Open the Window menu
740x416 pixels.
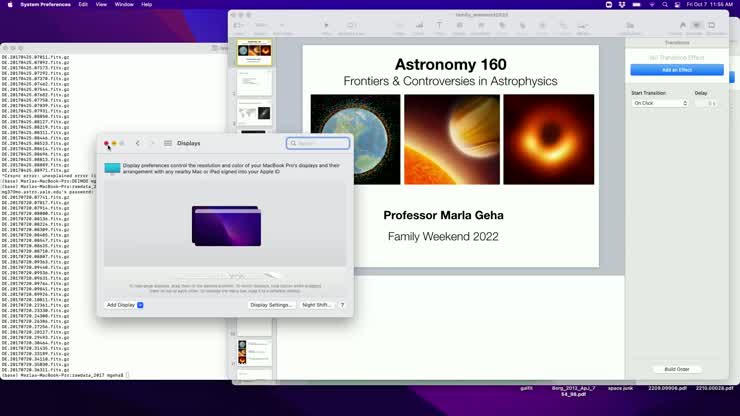coord(124,4)
